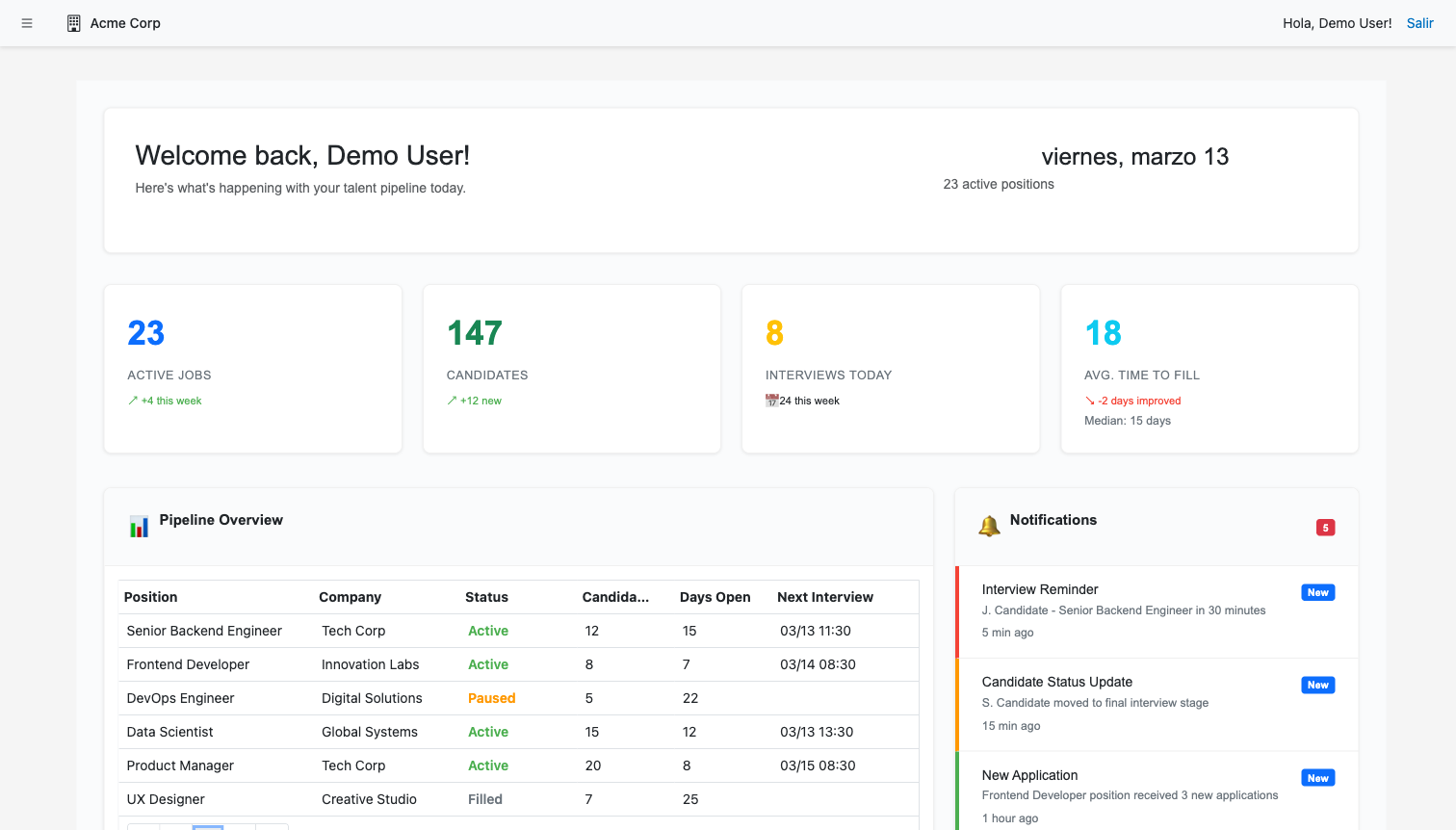Screen dimensions: 1456x830
Task: Open the Active Jobs stat card
Action: click(x=252, y=368)
